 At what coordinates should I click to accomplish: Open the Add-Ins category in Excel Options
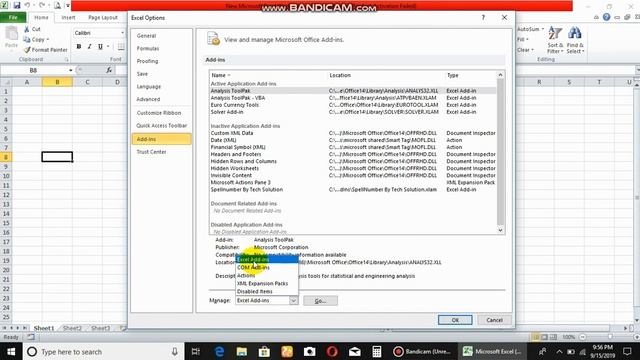click(162, 139)
